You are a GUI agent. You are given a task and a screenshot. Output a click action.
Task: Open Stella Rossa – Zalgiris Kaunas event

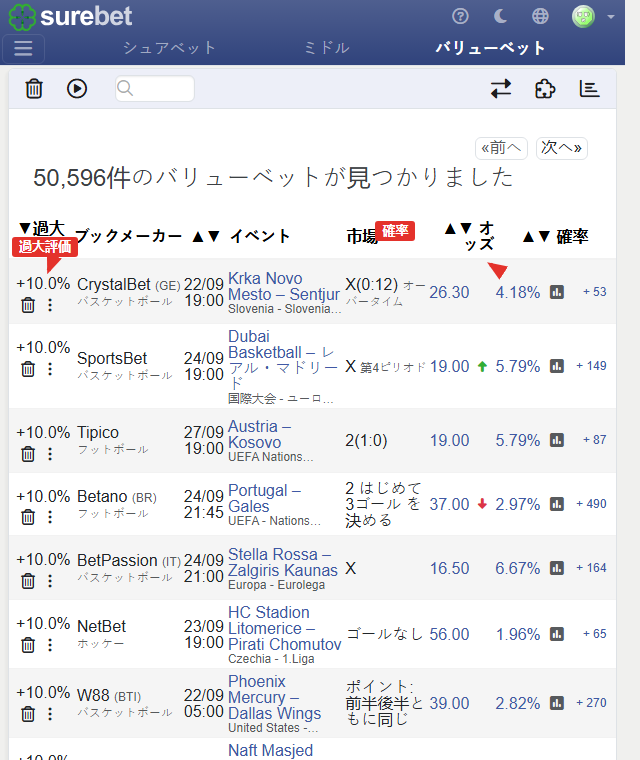pyautogui.click(x=283, y=562)
